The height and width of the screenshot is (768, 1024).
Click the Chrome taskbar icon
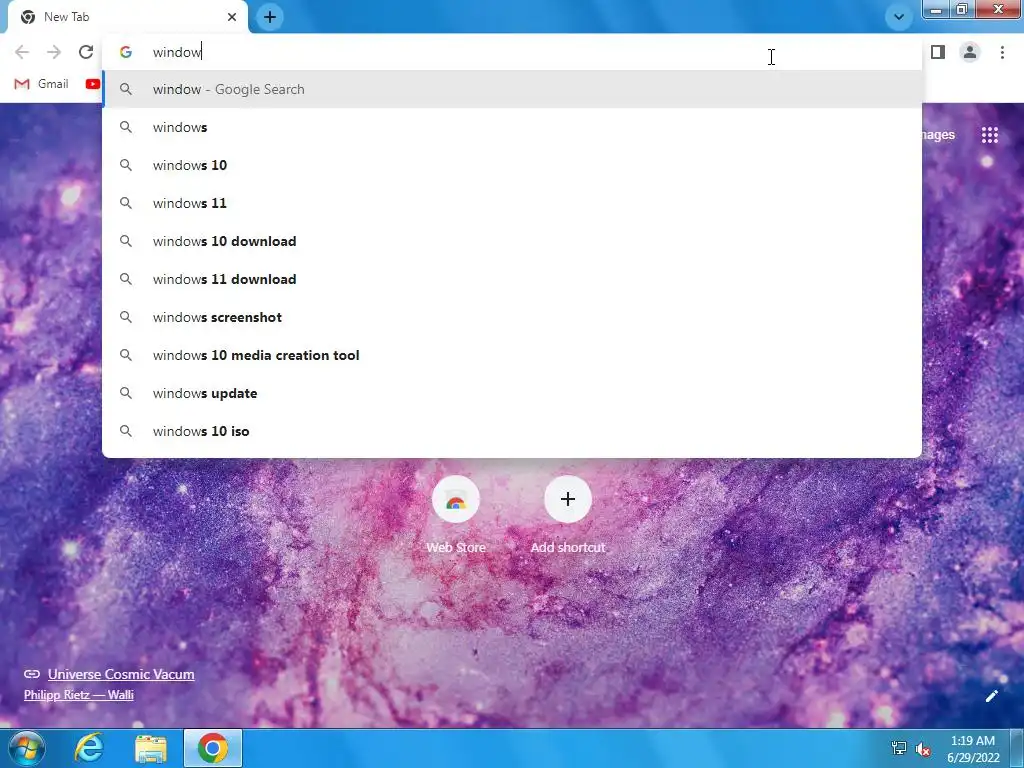[x=213, y=748]
